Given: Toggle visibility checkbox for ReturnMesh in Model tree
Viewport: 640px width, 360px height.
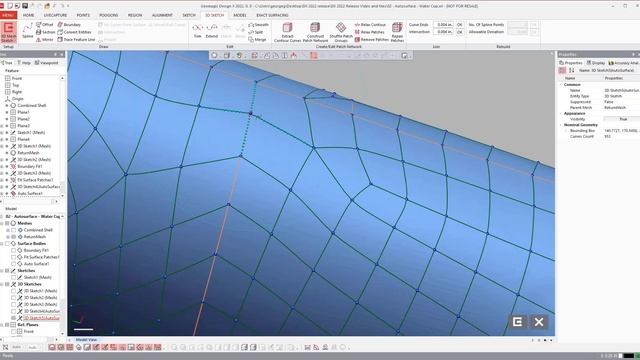Looking at the screenshot, I should pyautogui.click(x=13, y=237).
